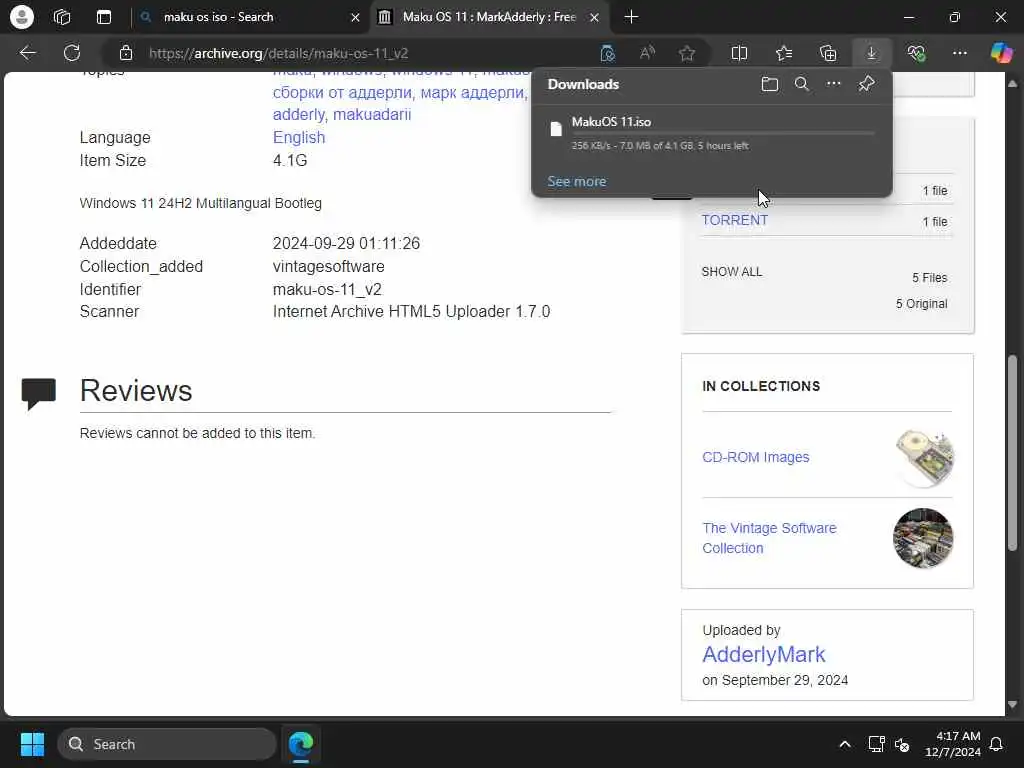Open the clock showing 4:17 AM
The image size is (1024, 768).
click(953, 744)
